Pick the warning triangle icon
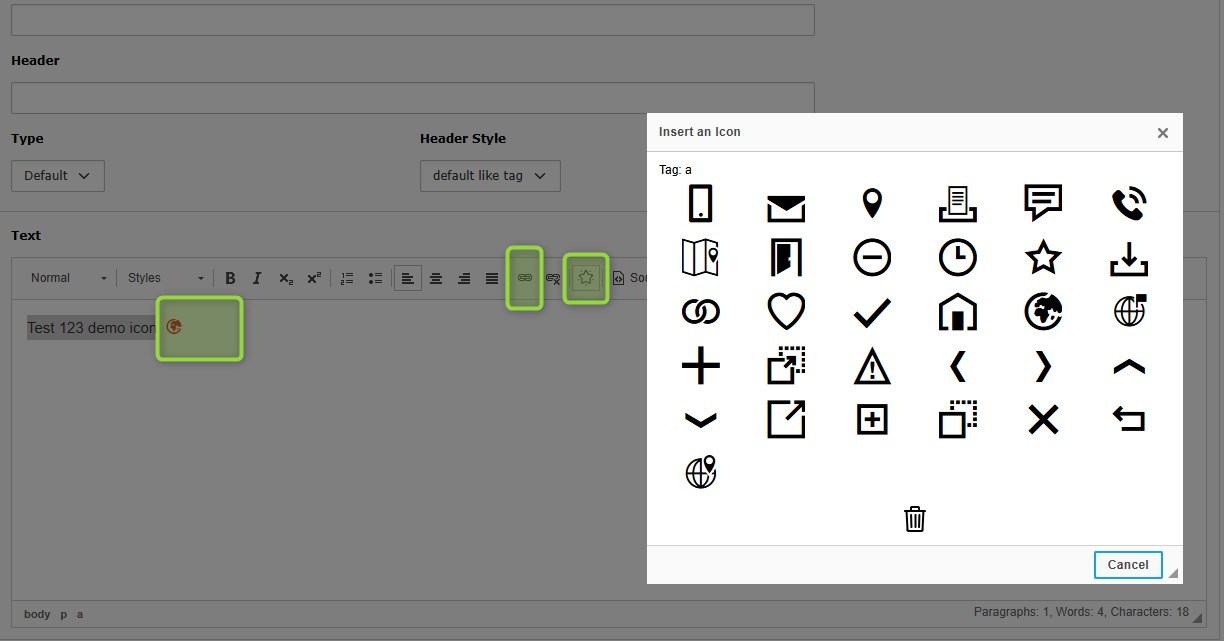 pyautogui.click(x=872, y=367)
